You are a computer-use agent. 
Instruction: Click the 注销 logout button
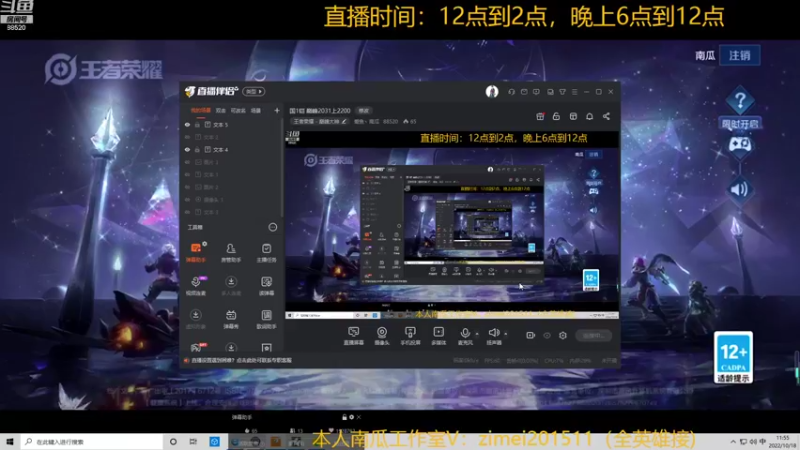pos(740,55)
